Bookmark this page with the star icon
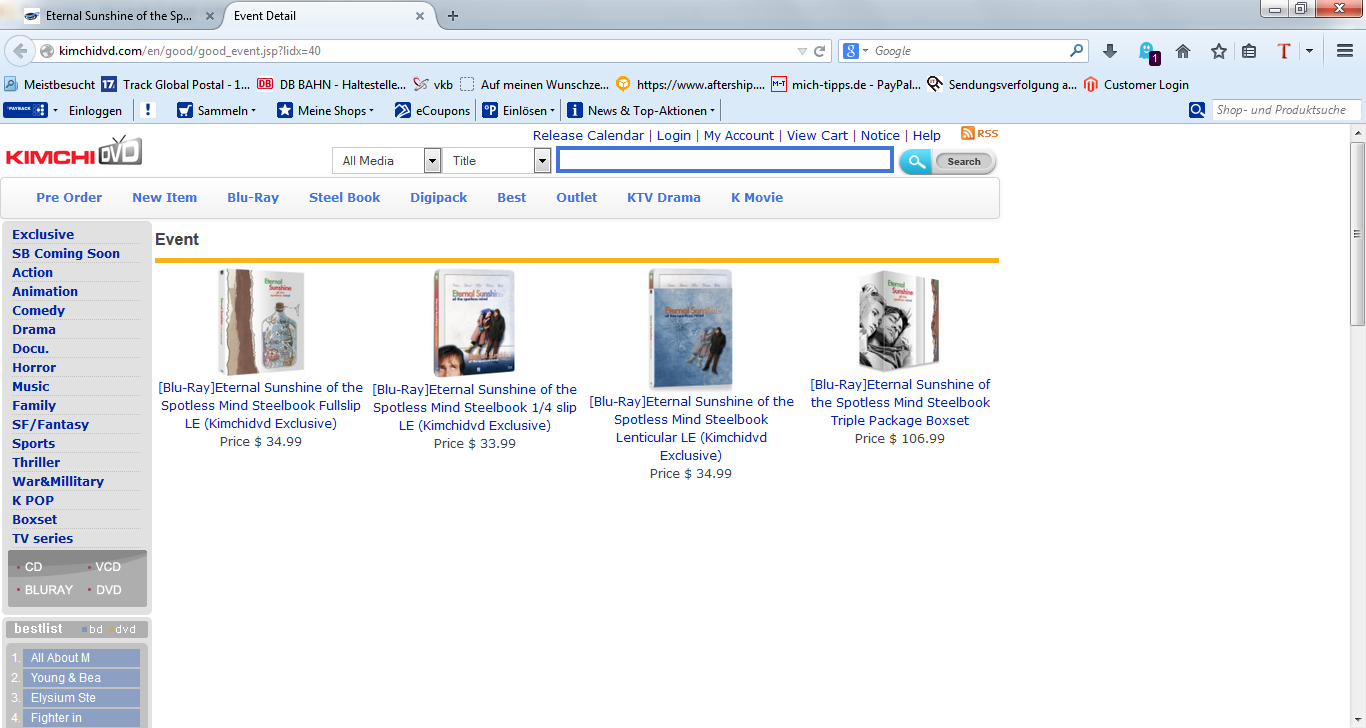1366x728 pixels. point(1219,51)
